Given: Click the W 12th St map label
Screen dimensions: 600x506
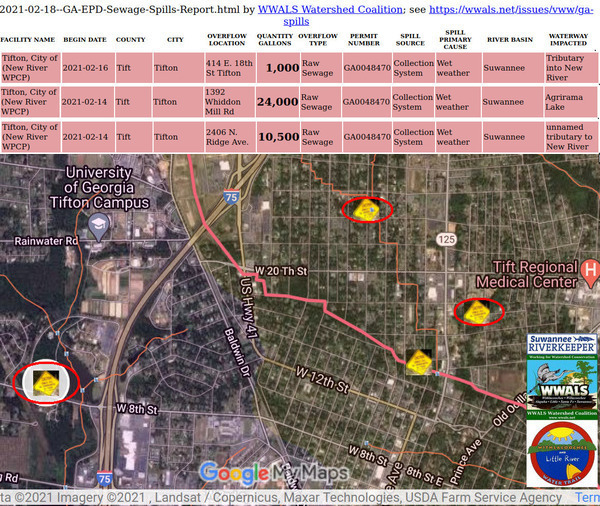Looking at the screenshot, I should pyautogui.click(x=322, y=380).
